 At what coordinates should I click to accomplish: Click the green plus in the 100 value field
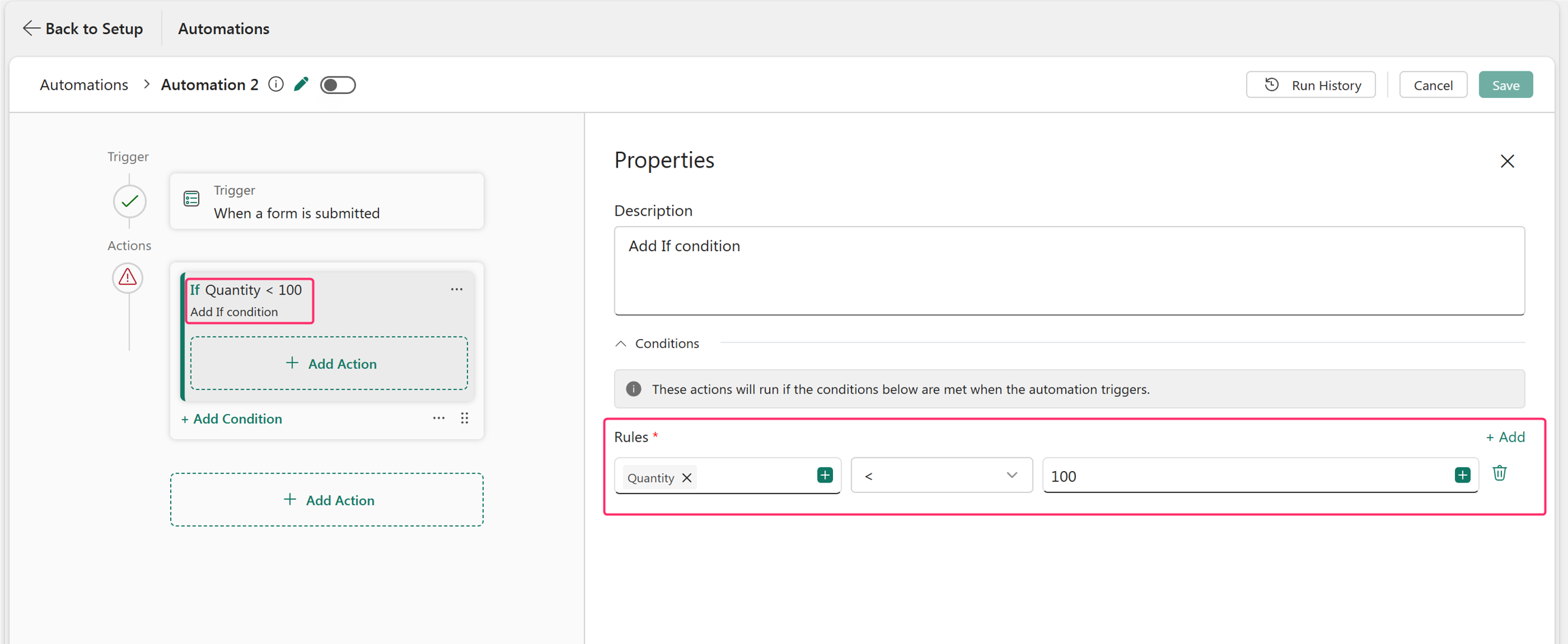pyautogui.click(x=1462, y=475)
